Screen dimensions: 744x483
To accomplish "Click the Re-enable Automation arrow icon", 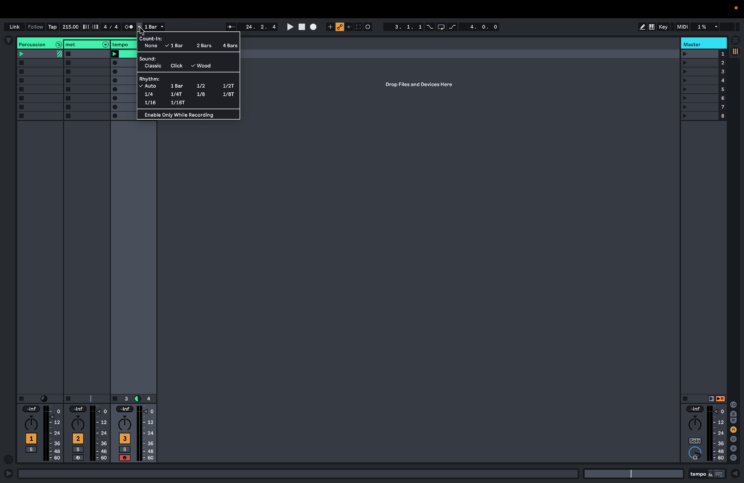I will pyautogui.click(x=349, y=27).
